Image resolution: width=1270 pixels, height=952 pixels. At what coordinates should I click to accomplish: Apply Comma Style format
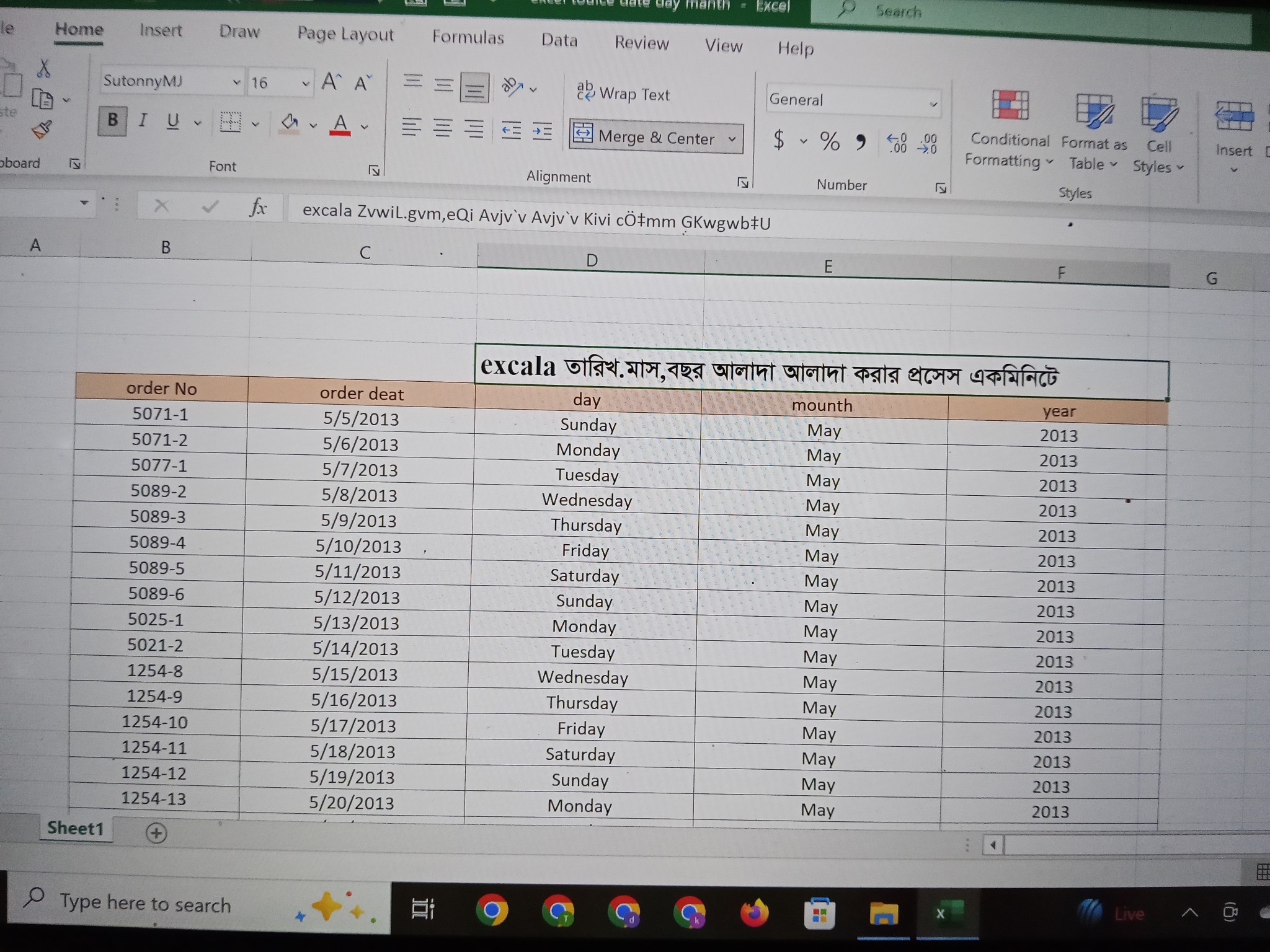click(860, 143)
